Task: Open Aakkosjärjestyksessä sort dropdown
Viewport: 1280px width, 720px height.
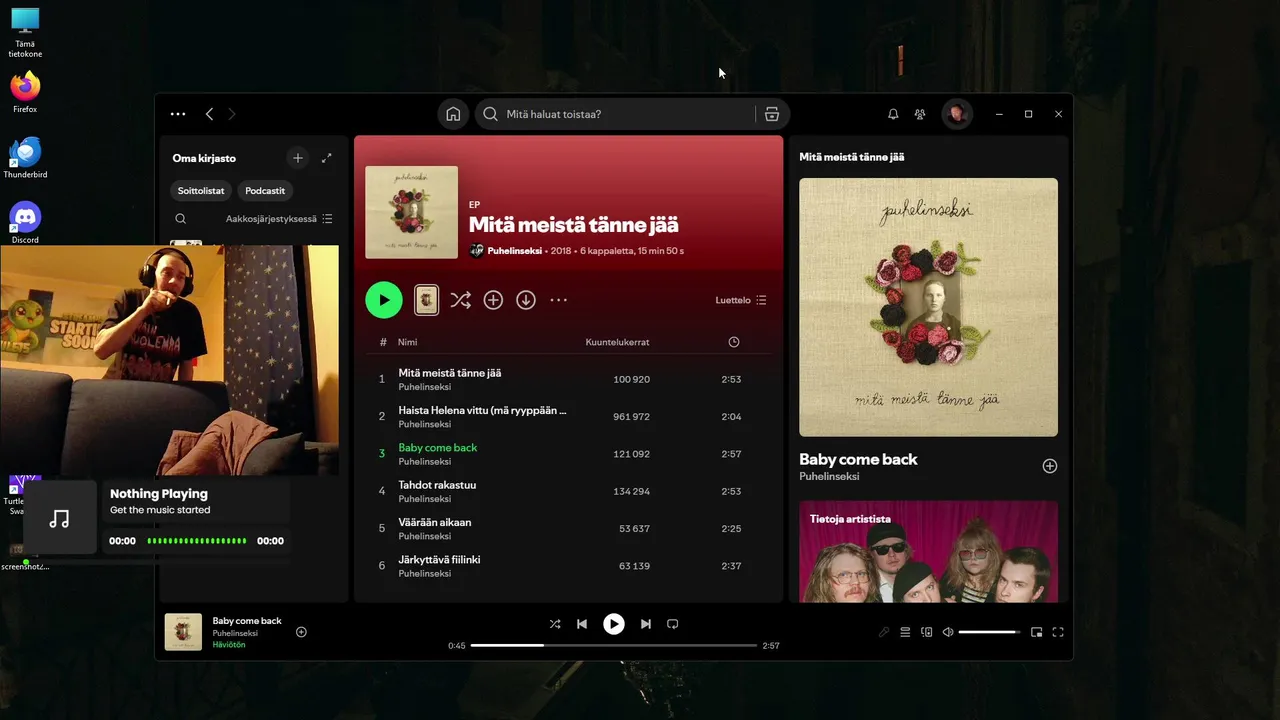Action: [x=279, y=219]
